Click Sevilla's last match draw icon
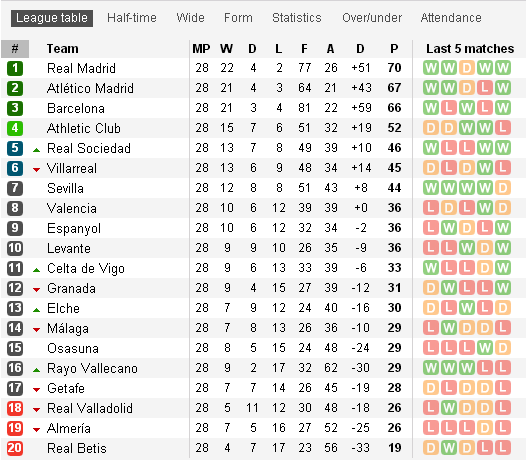528x462 pixels. (503, 188)
